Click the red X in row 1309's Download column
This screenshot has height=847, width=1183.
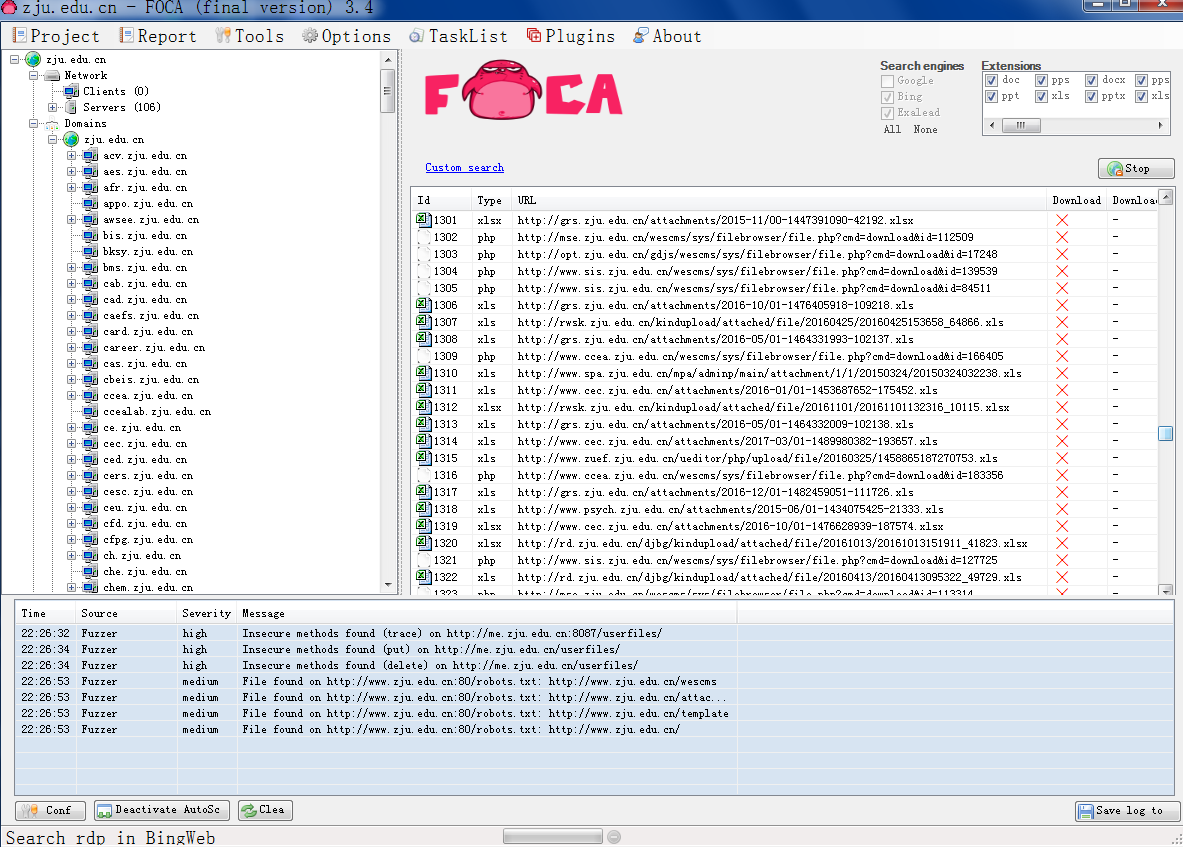pyautogui.click(x=1062, y=356)
